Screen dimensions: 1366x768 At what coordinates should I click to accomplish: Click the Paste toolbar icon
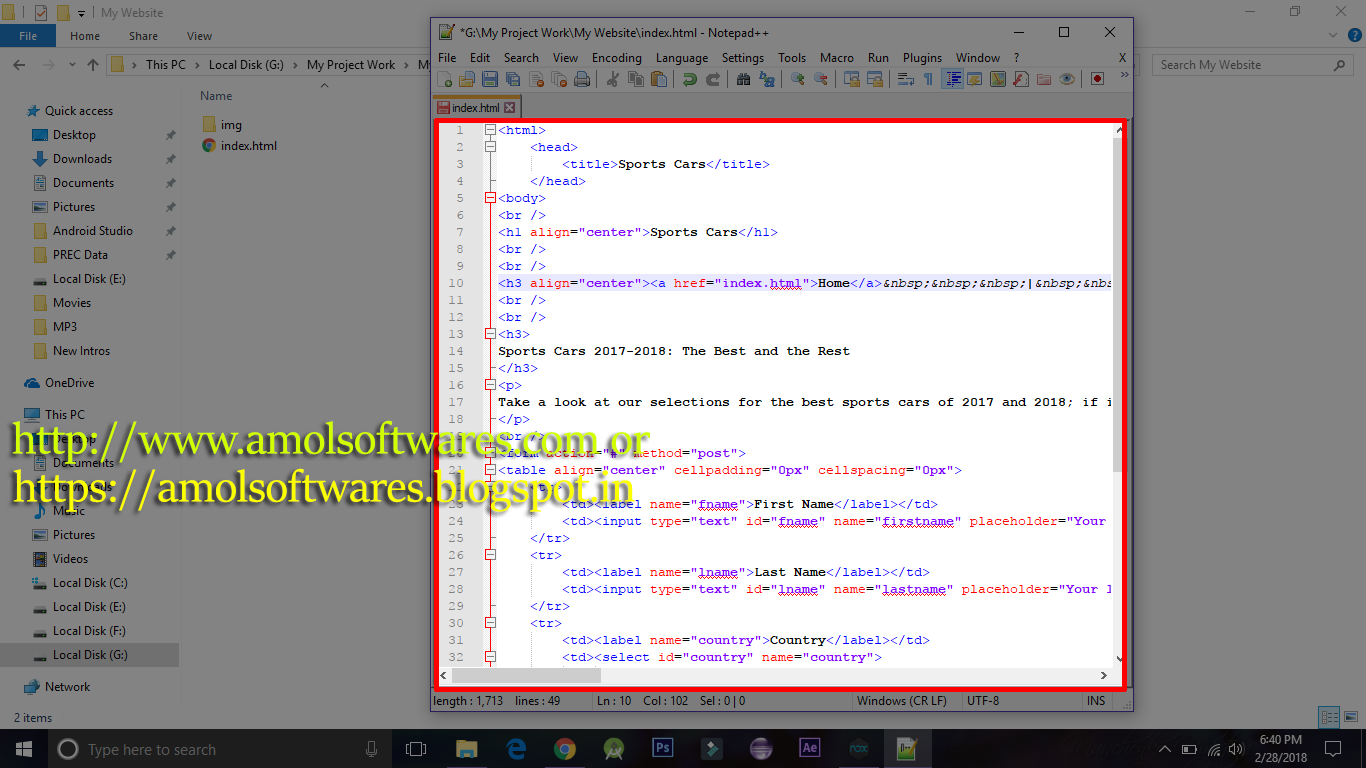[x=658, y=79]
